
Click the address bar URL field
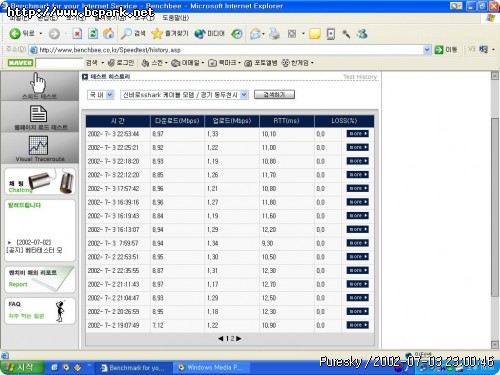coord(227,50)
